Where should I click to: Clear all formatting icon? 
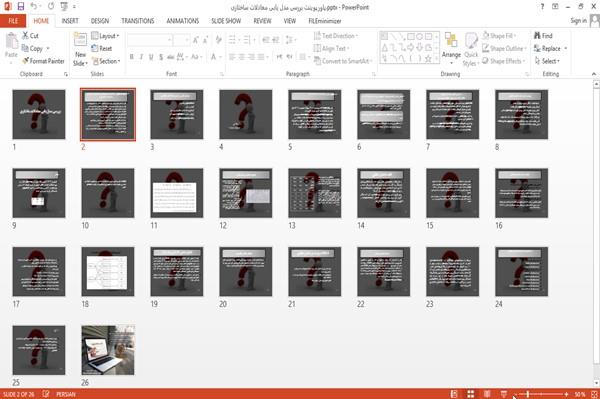(218, 39)
